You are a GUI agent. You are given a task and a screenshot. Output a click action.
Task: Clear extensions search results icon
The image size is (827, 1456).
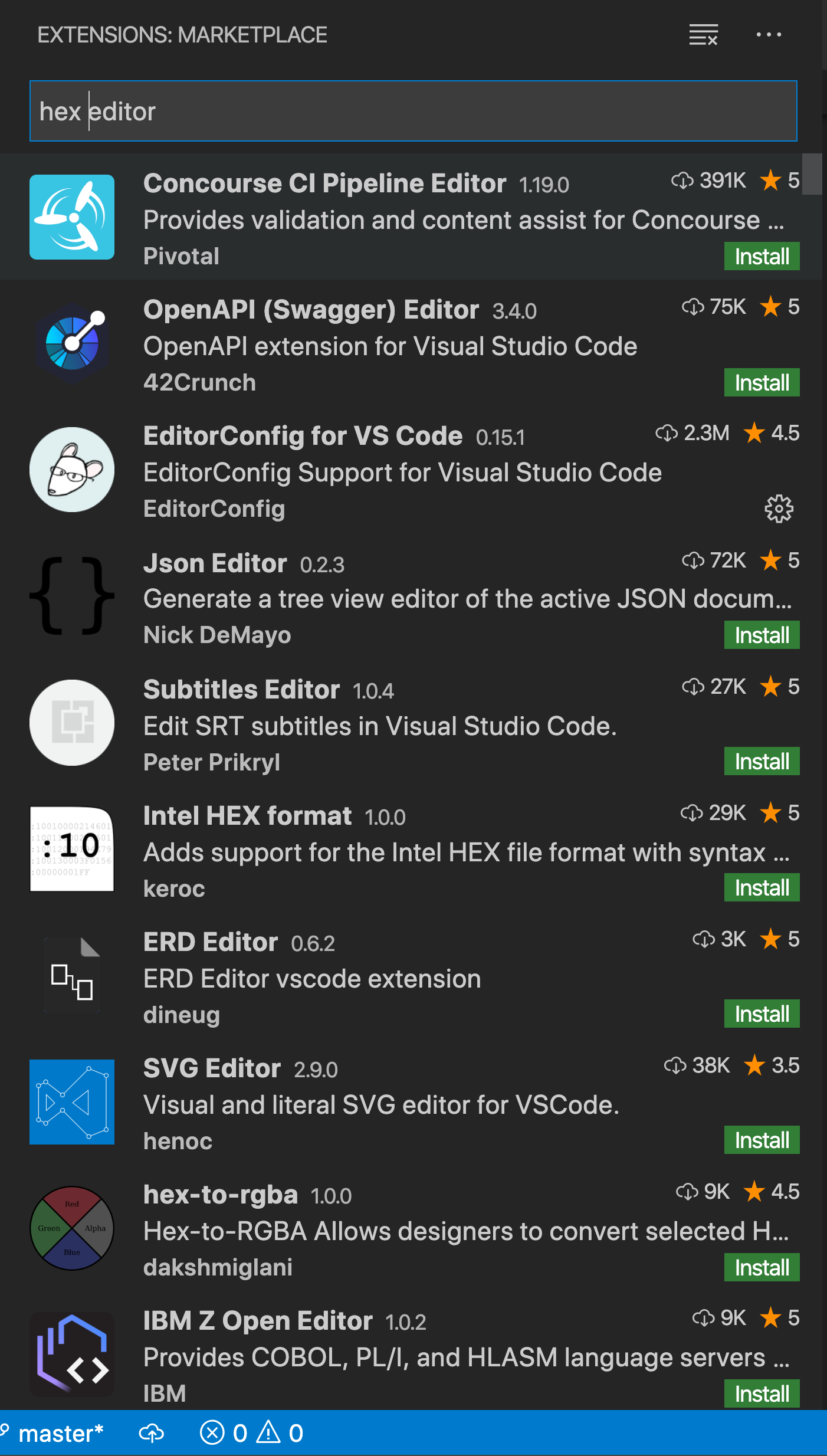click(704, 35)
